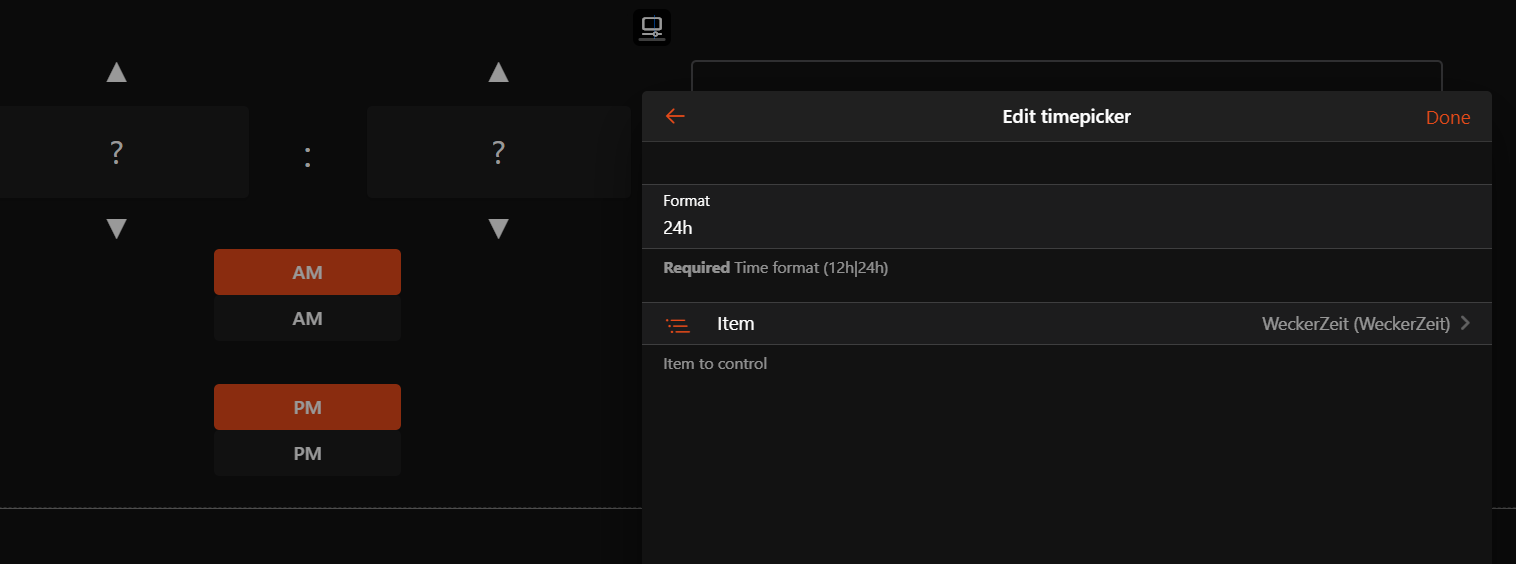Click the monitor icon at the top
The height and width of the screenshot is (564, 1516).
[652, 27]
